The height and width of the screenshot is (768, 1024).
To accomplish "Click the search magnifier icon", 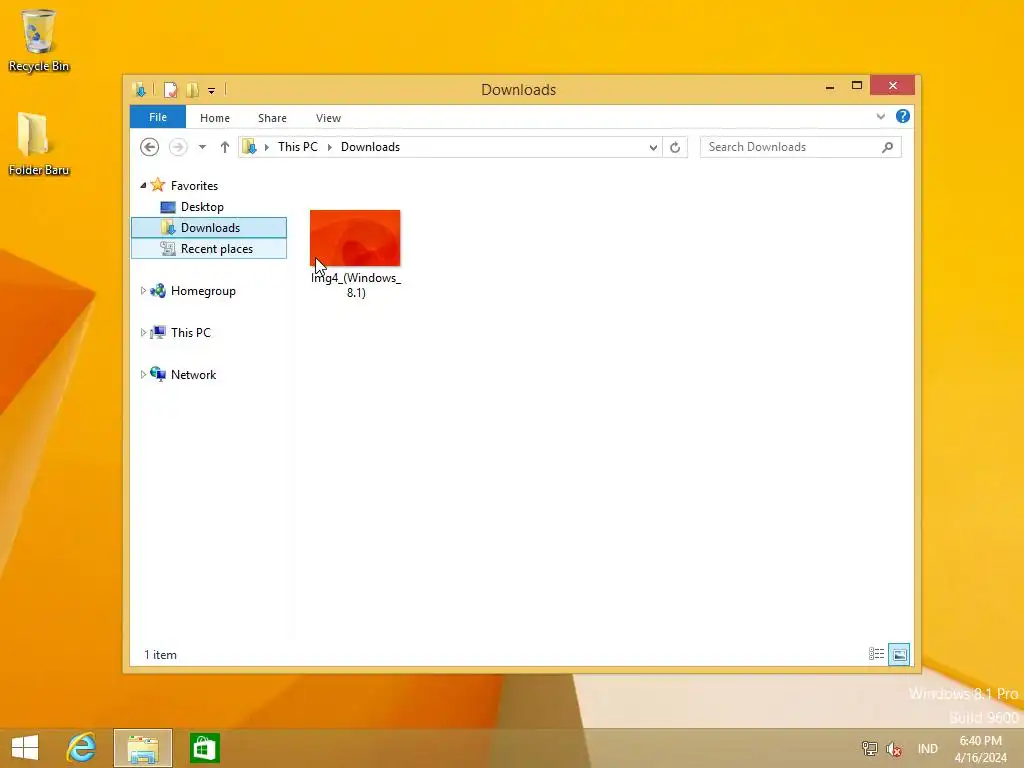I will point(887,147).
